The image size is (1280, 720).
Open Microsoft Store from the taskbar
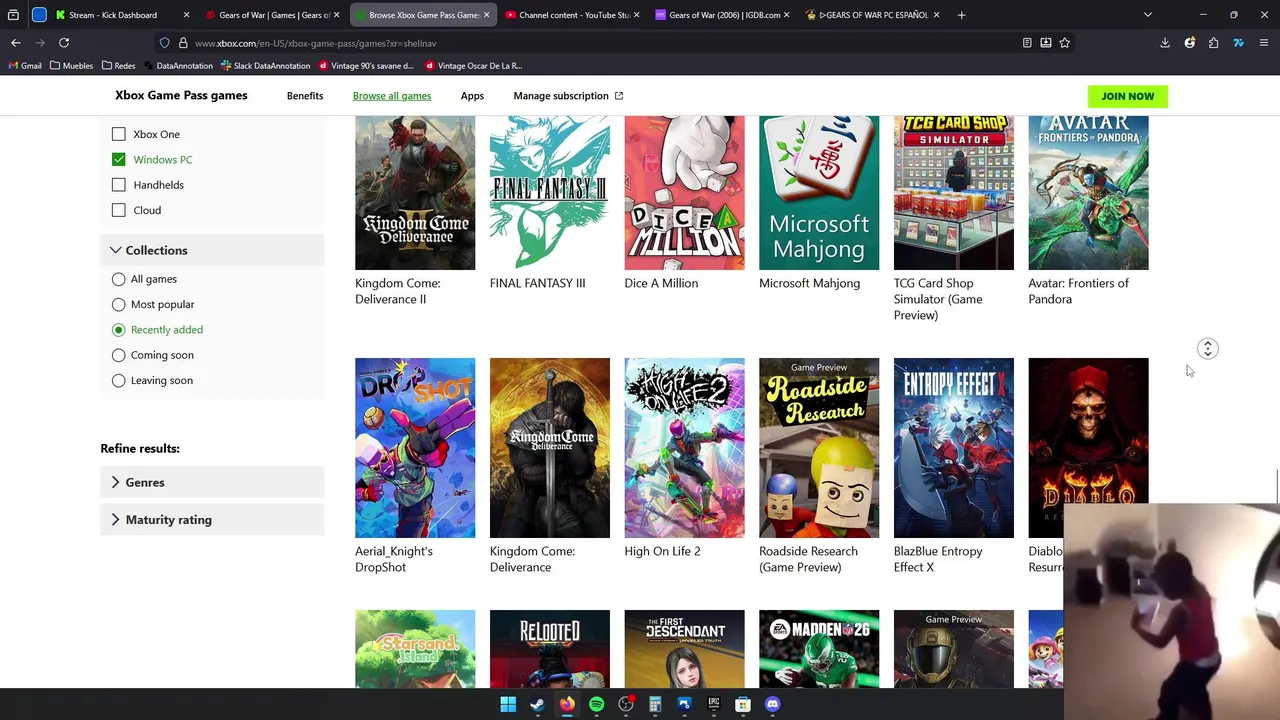click(x=743, y=704)
